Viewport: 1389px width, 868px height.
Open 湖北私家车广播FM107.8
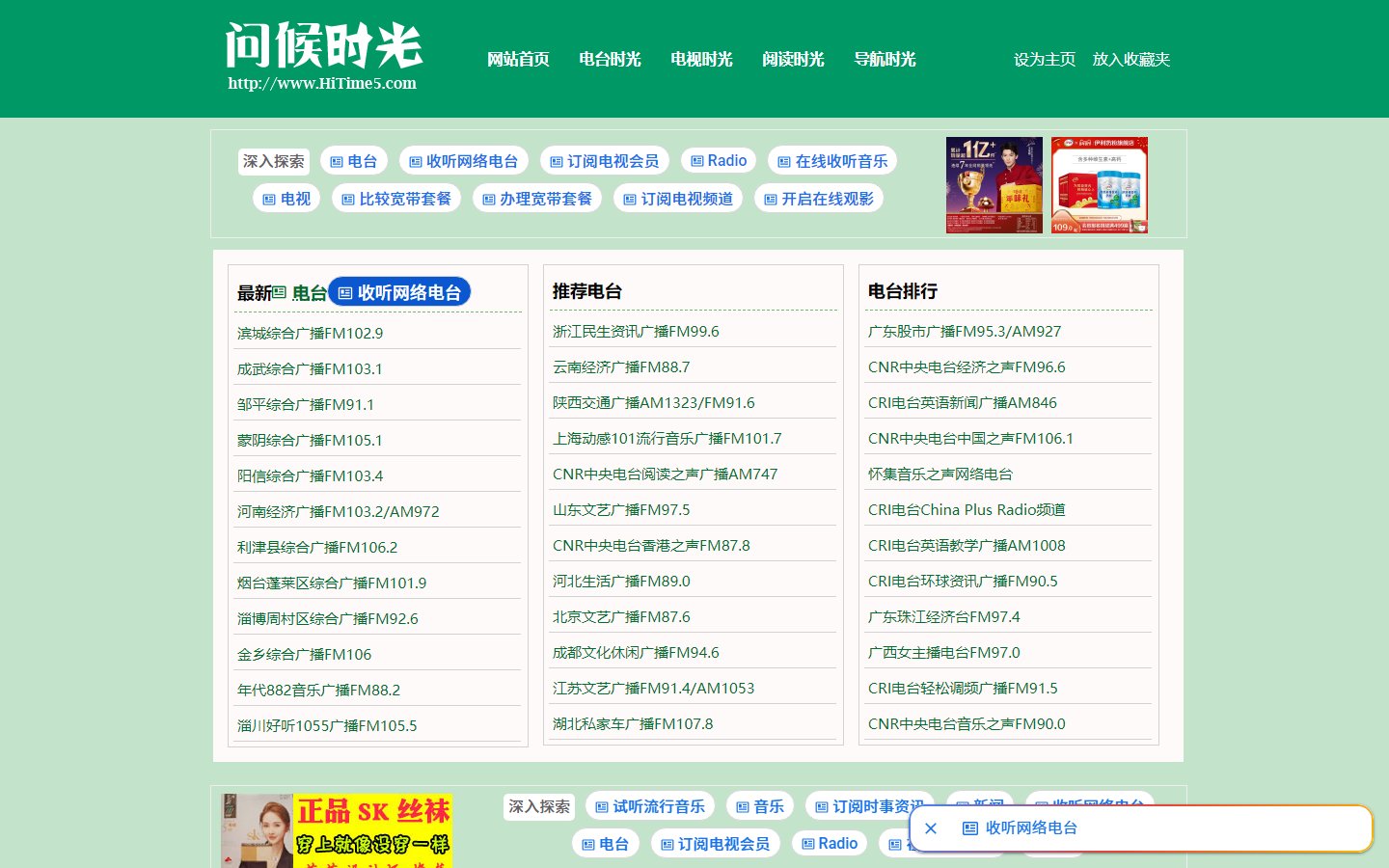point(633,724)
